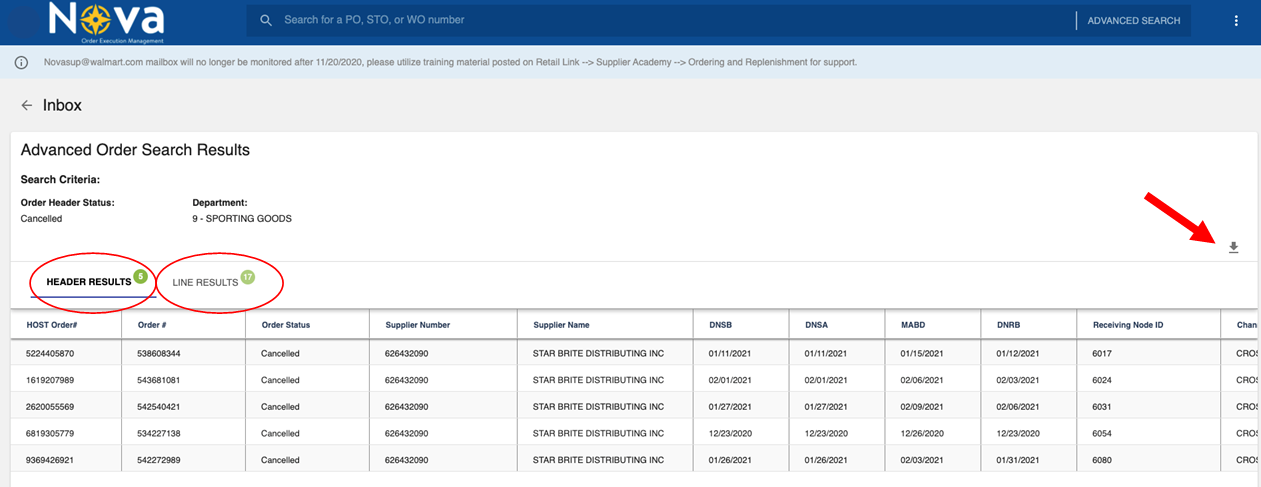This screenshot has width=1261, height=487.
Task: Click MABD date 02/06/2021
Action: [923, 380]
